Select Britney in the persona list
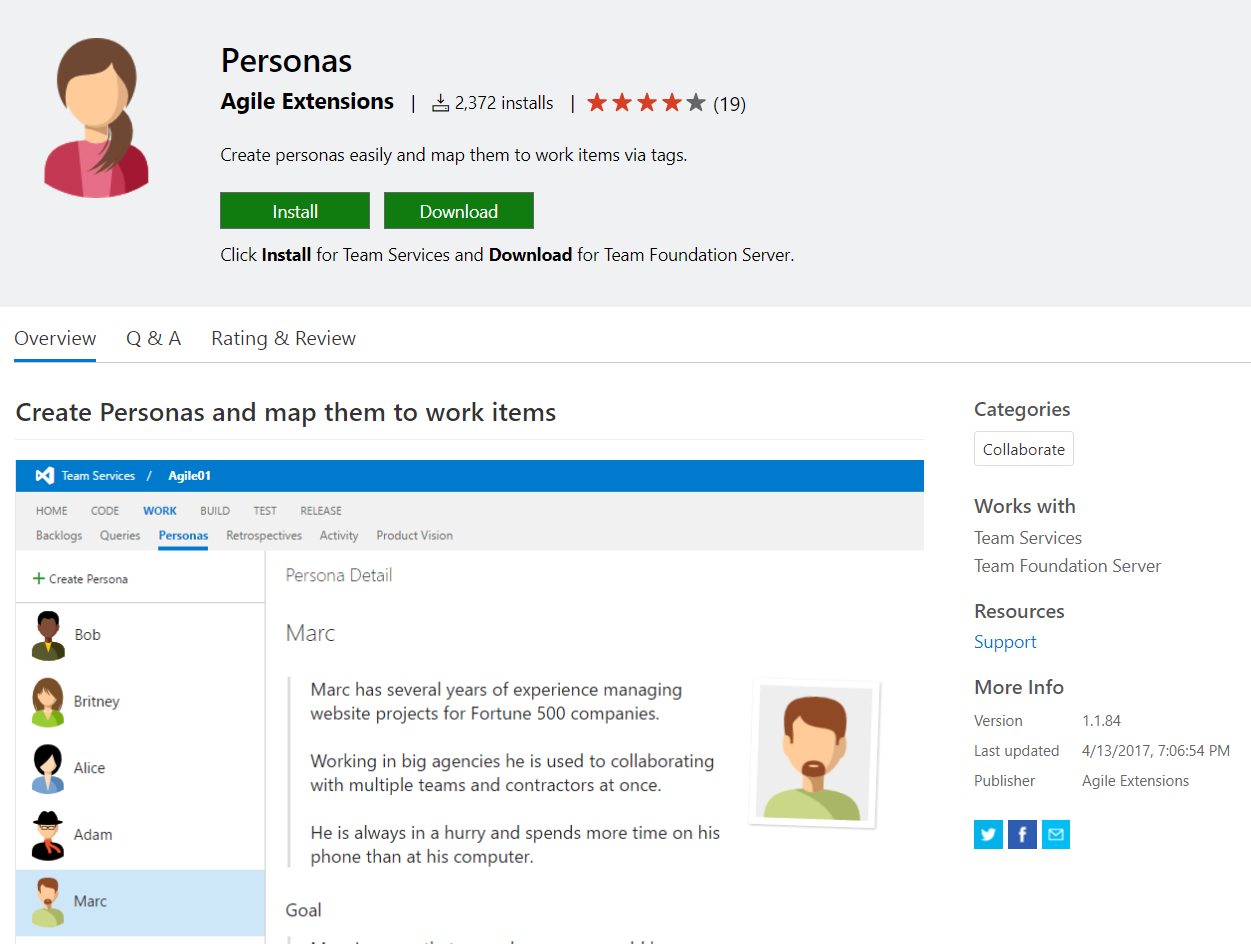This screenshot has height=944, width=1251. point(140,702)
